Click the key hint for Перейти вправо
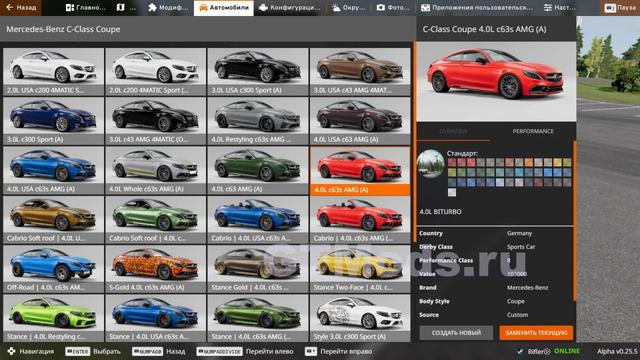640x360 pixels. coord(311,351)
